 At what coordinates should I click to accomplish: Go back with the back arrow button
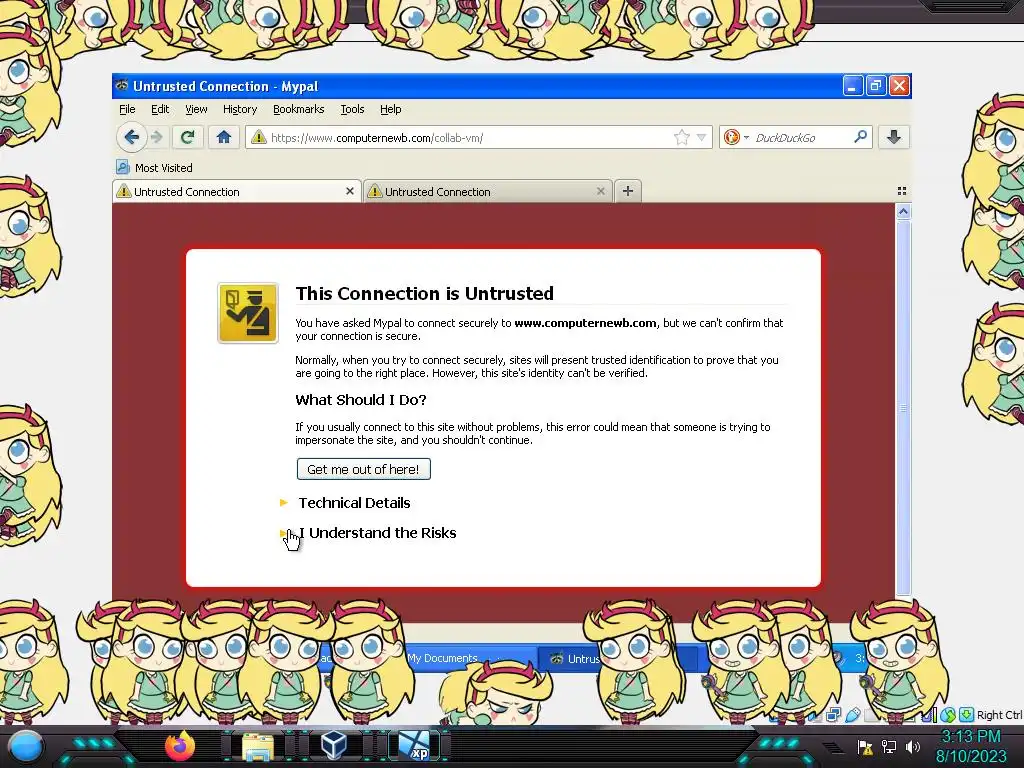pos(131,137)
